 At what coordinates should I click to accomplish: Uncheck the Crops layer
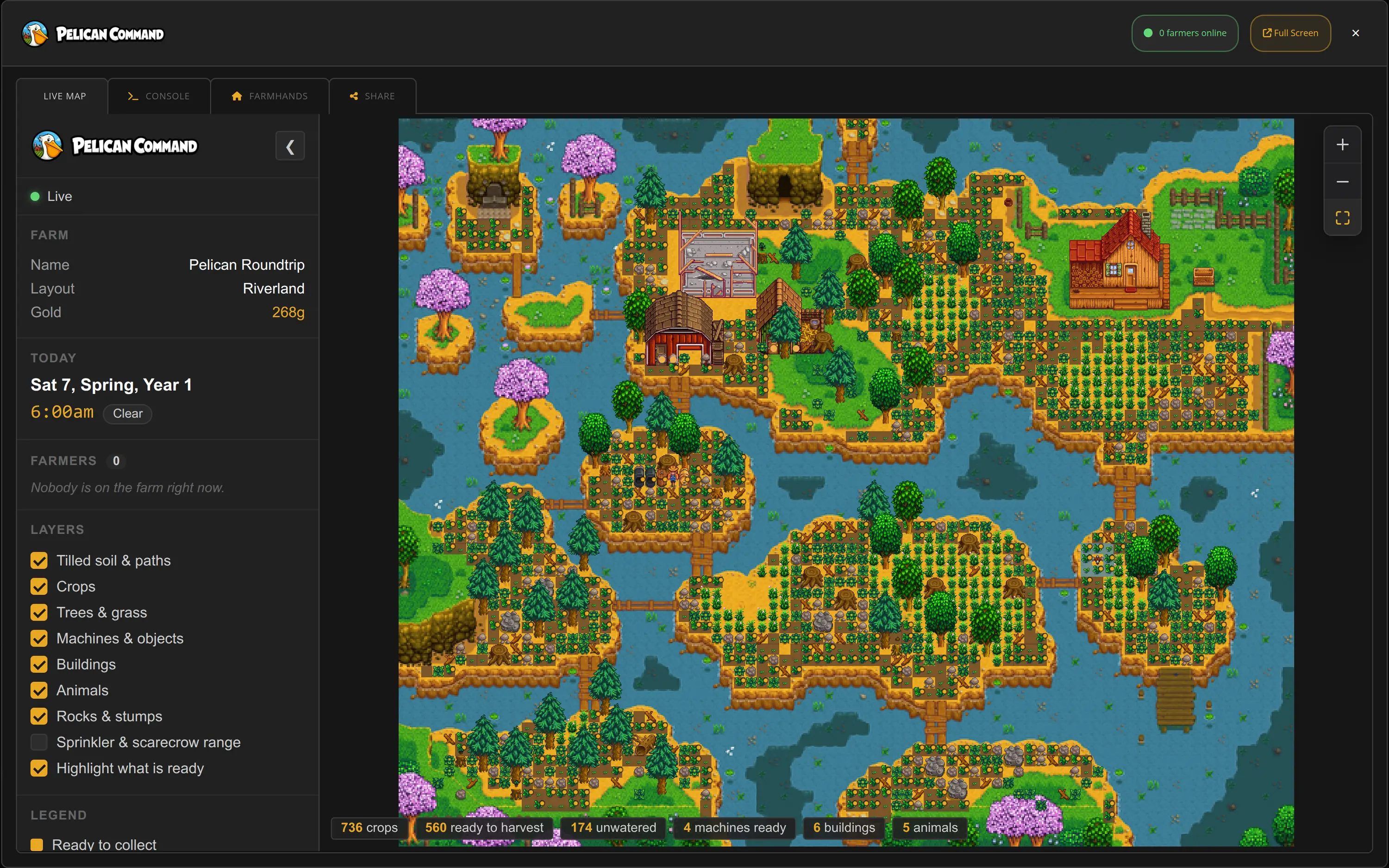point(39,586)
